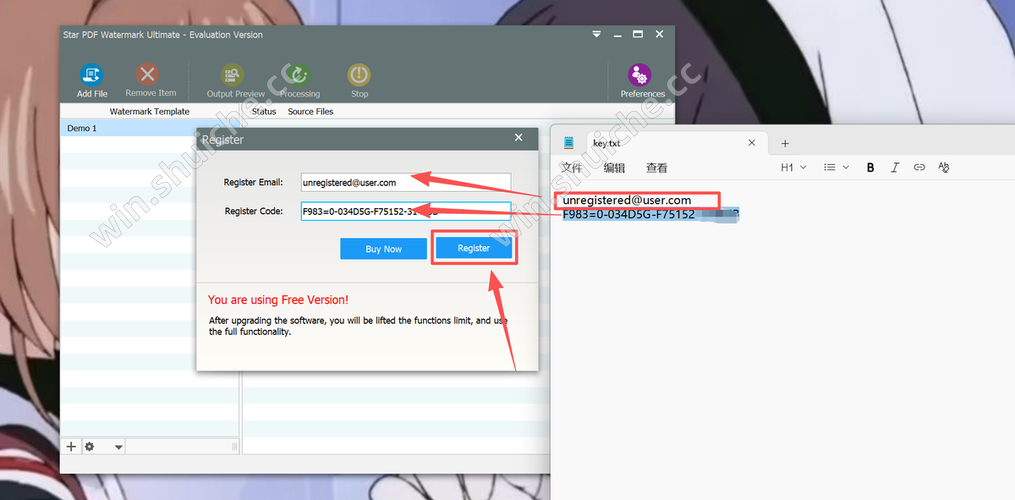Open the 编辑 menu in Notepad
The image size is (1015, 500).
[614, 168]
